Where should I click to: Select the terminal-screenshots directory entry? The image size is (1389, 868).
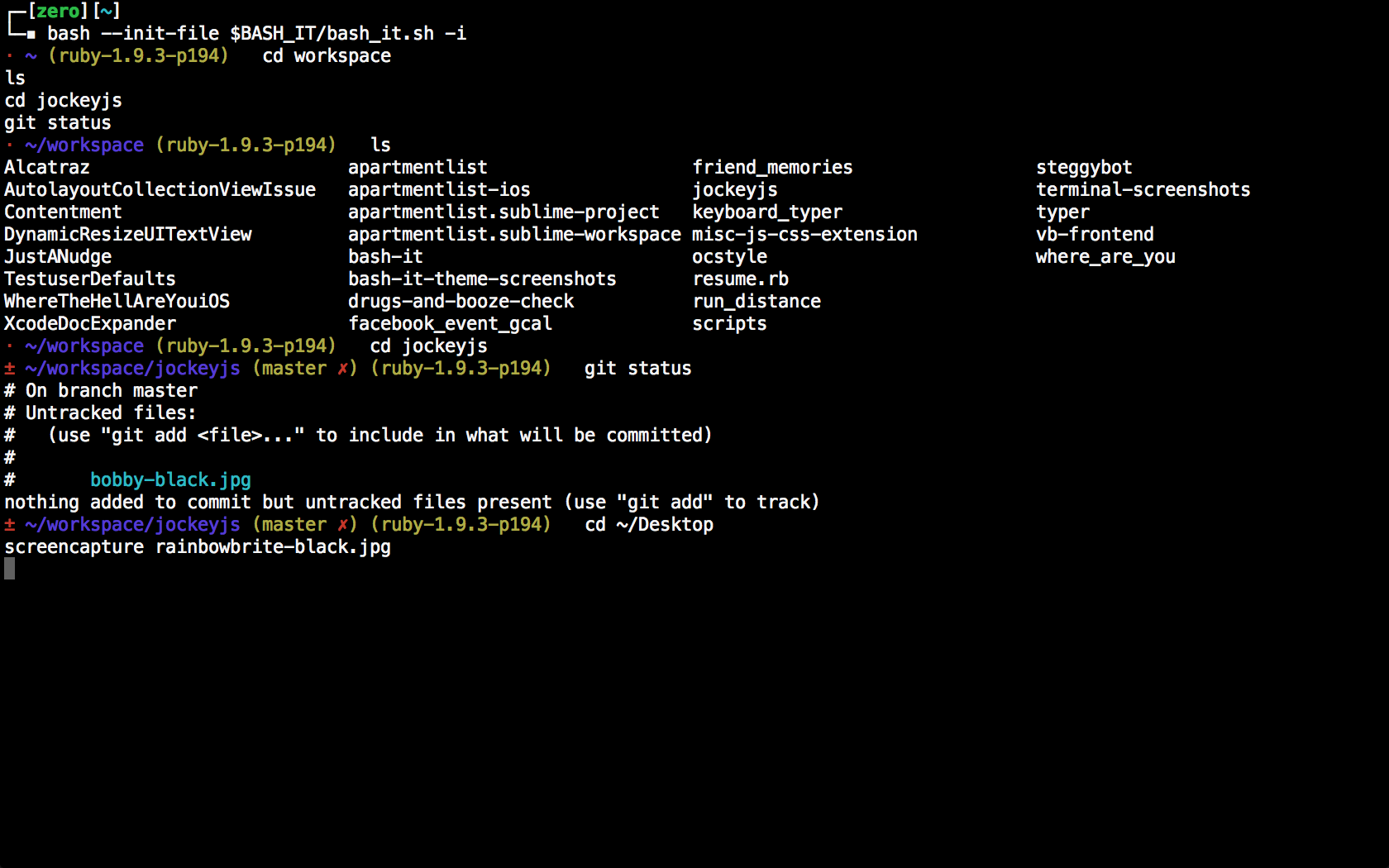[1143, 189]
